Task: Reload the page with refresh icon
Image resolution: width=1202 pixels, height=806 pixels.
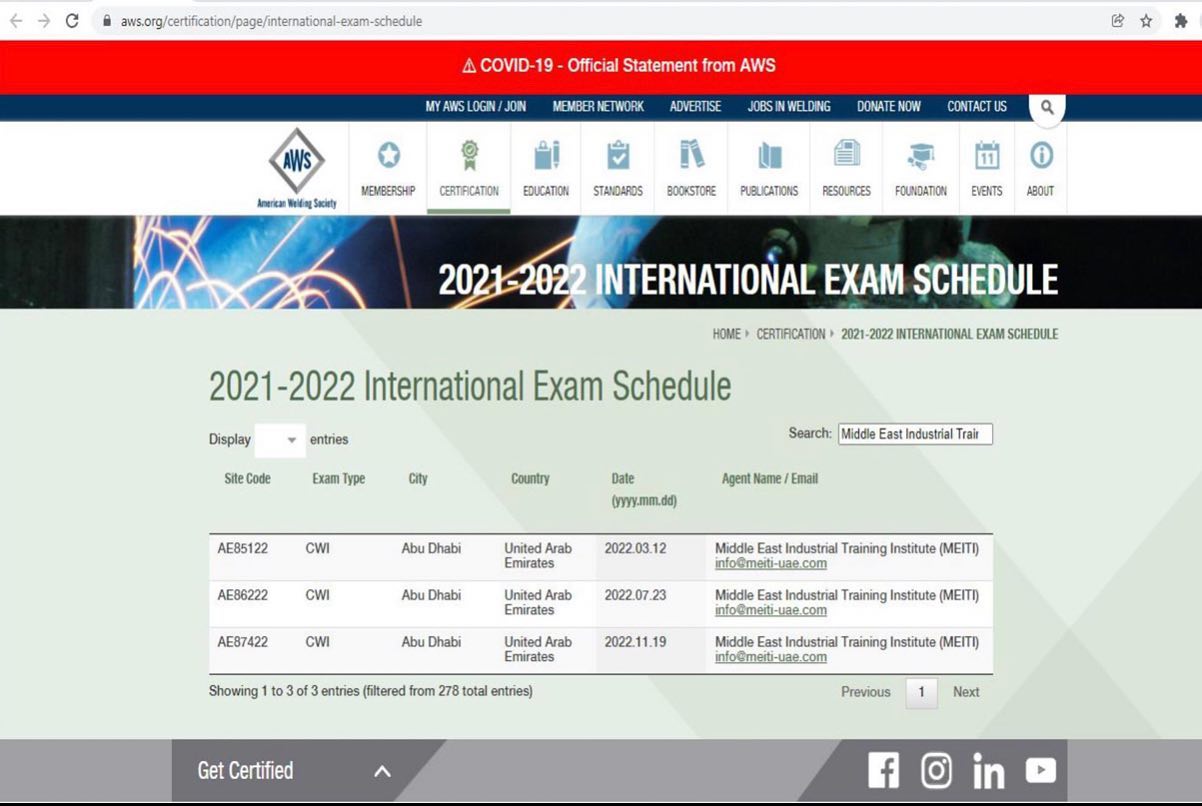Action: (72, 20)
